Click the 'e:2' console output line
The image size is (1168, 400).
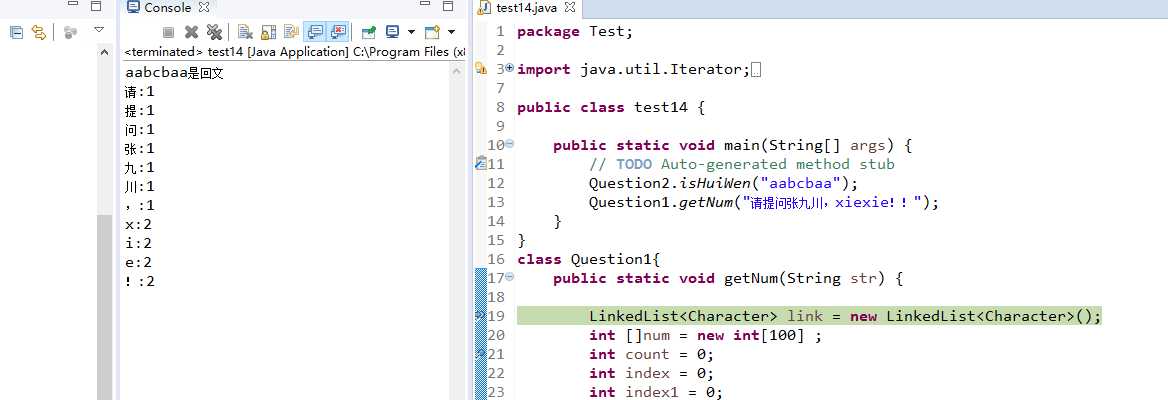click(139, 263)
